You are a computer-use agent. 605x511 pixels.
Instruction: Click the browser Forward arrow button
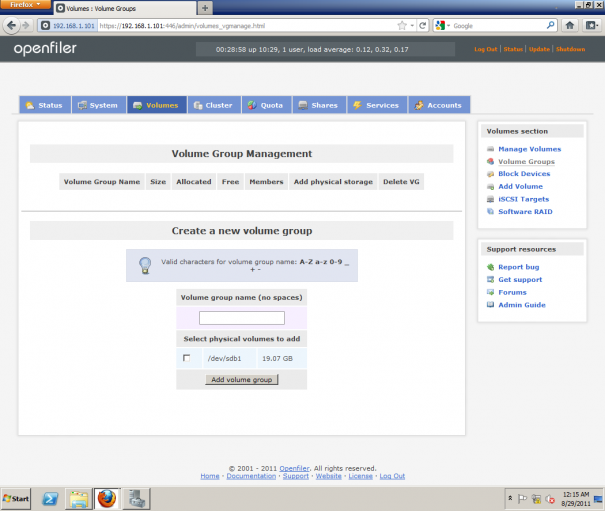(26, 25)
